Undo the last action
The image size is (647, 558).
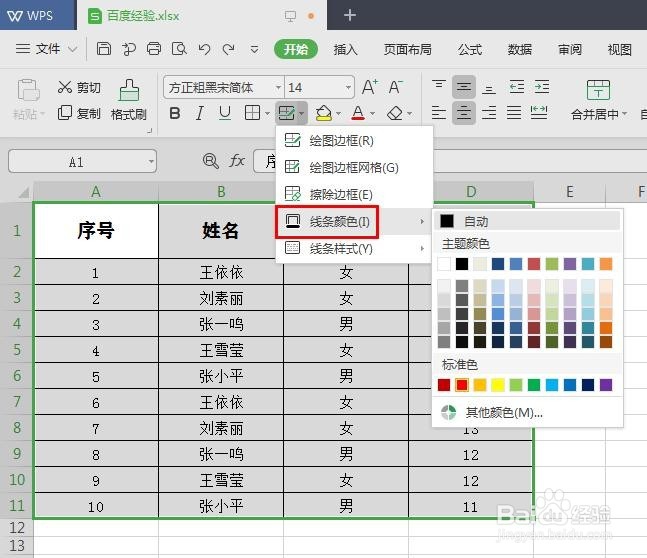click(x=204, y=50)
